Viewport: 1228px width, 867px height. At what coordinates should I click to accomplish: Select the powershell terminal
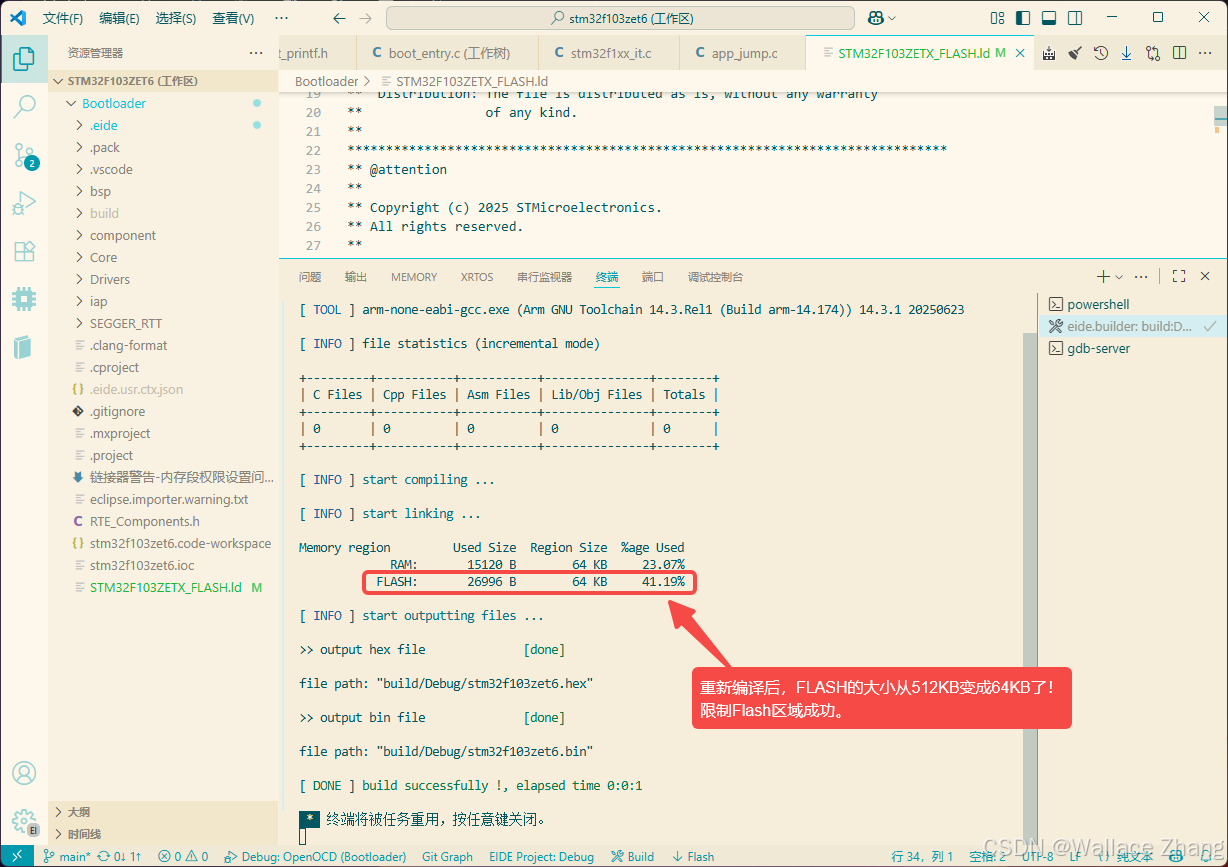tap(1133, 304)
